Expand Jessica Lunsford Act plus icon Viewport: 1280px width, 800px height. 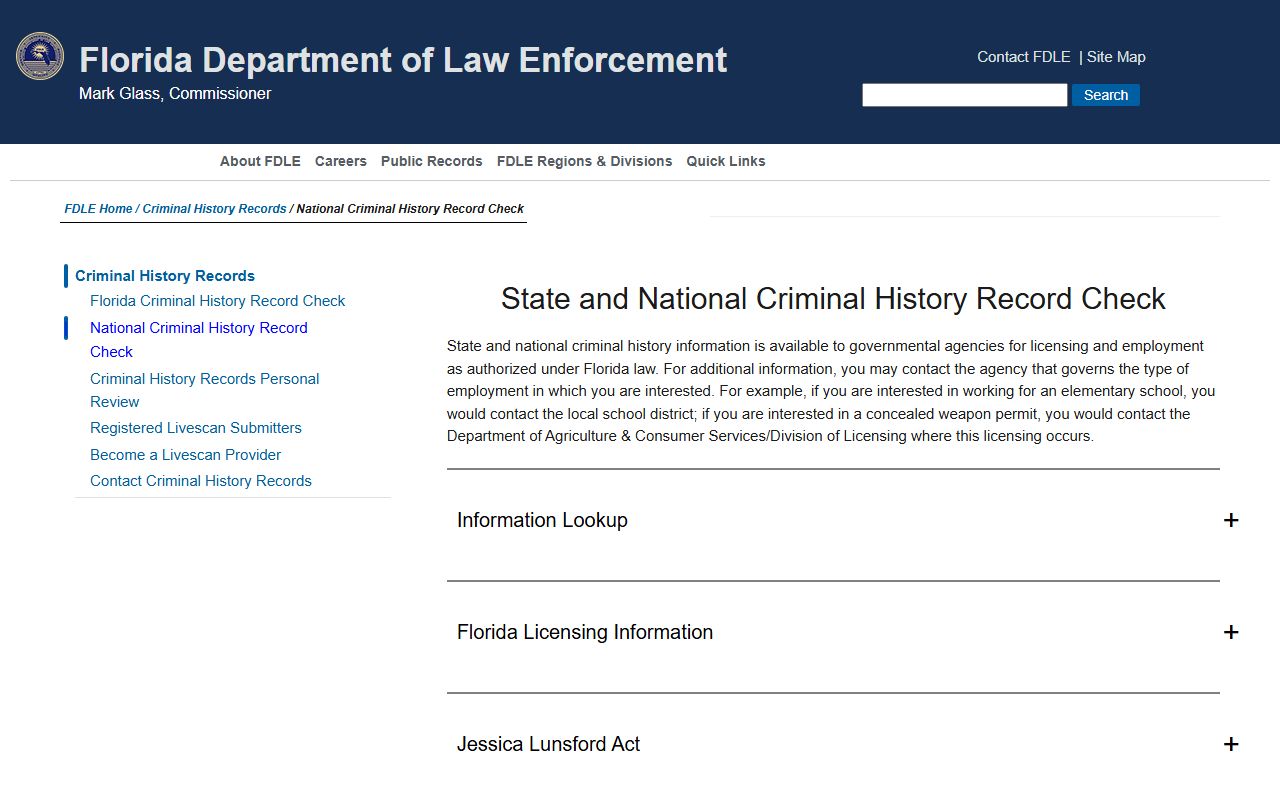[x=1231, y=744]
